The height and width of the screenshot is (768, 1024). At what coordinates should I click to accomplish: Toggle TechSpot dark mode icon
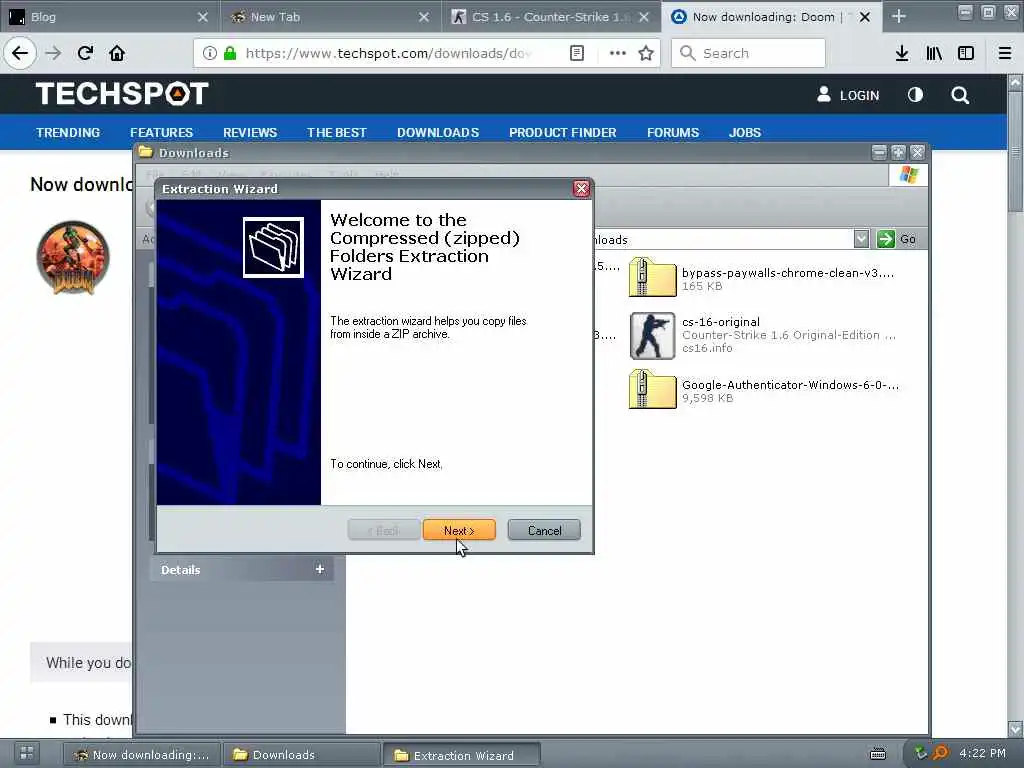pyautogui.click(x=915, y=95)
